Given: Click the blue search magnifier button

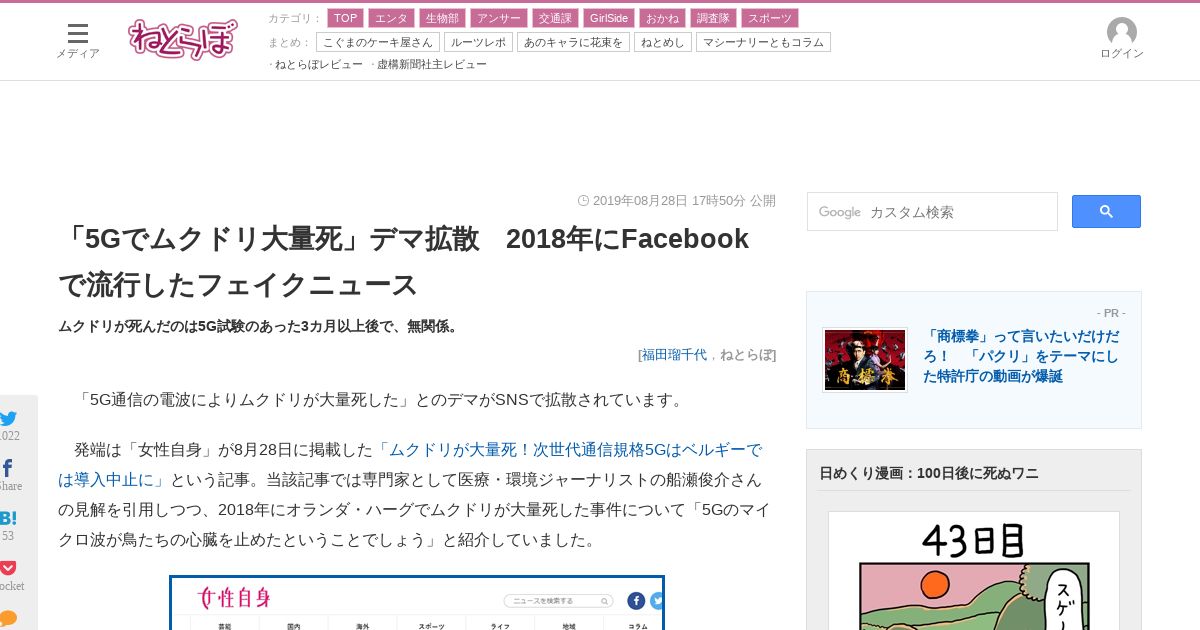Looking at the screenshot, I should pyautogui.click(x=1106, y=211).
